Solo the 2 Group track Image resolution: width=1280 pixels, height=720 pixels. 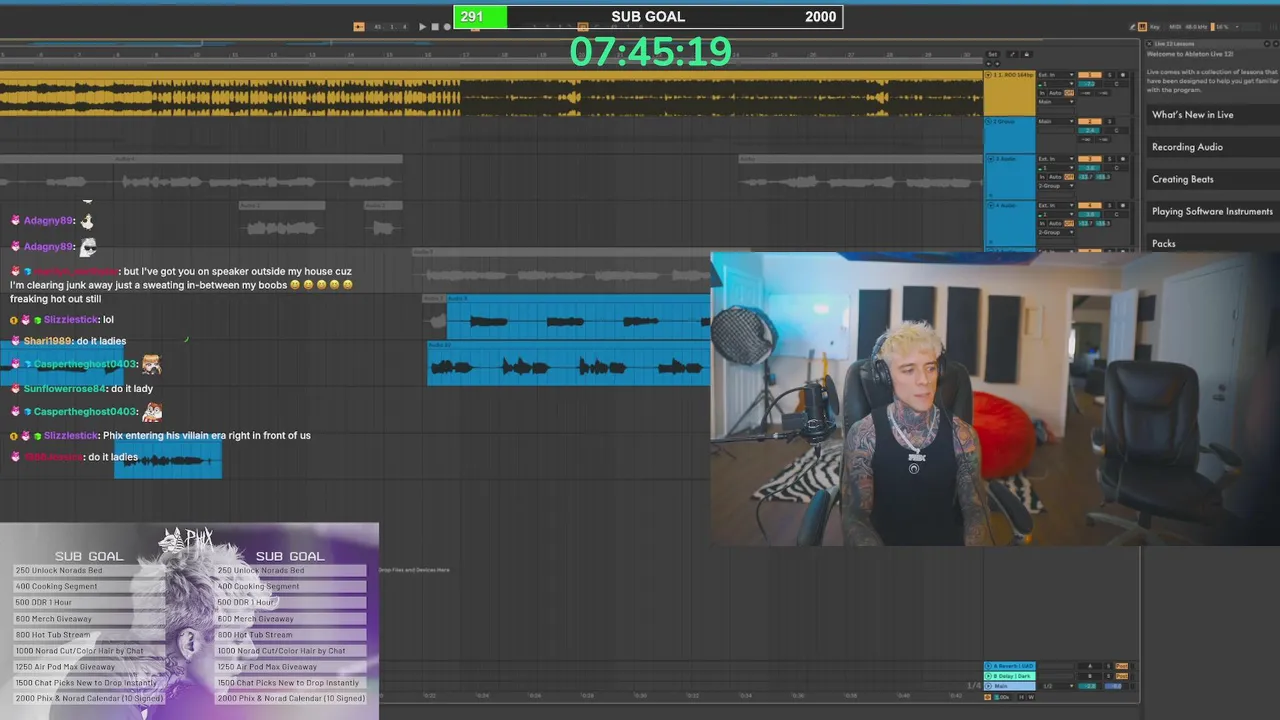click(1110, 121)
